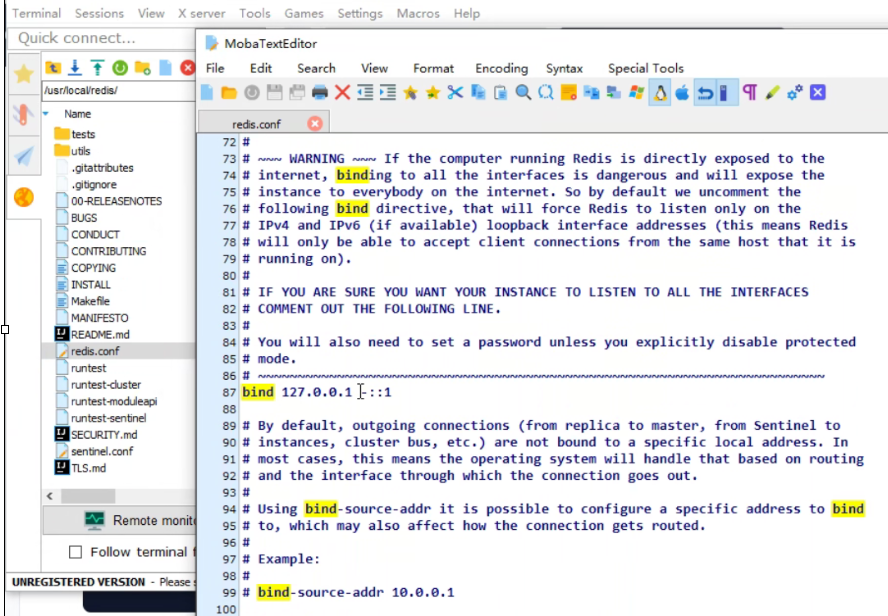Select the utils folder in file list

click(x=80, y=151)
